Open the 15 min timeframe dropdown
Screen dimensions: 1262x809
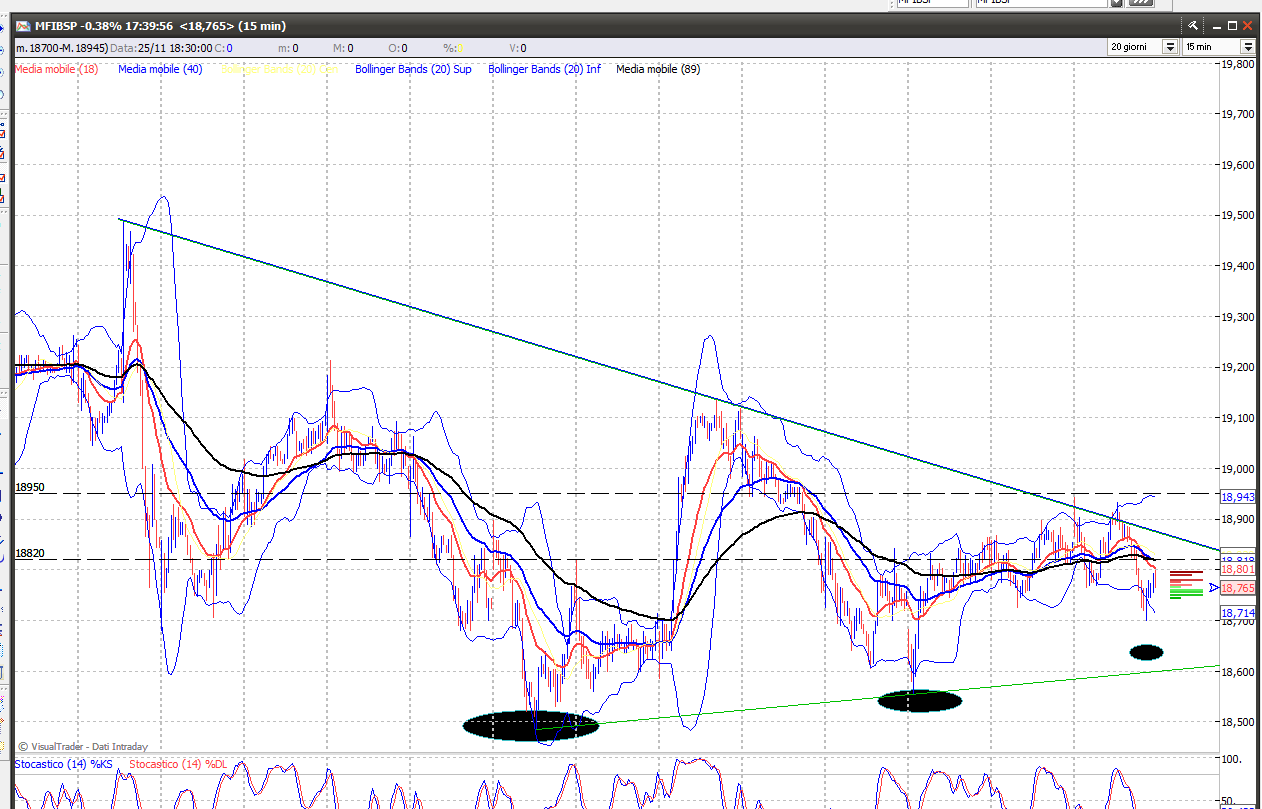1247,47
